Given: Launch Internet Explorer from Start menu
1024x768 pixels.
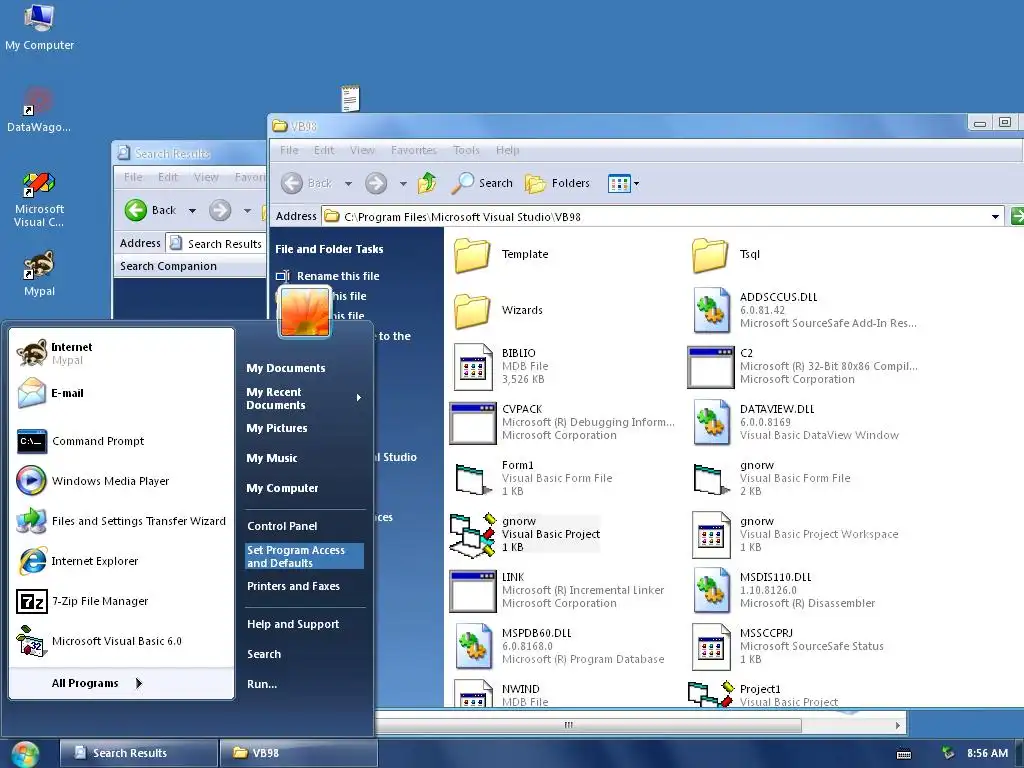Looking at the screenshot, I should (122, 561).
